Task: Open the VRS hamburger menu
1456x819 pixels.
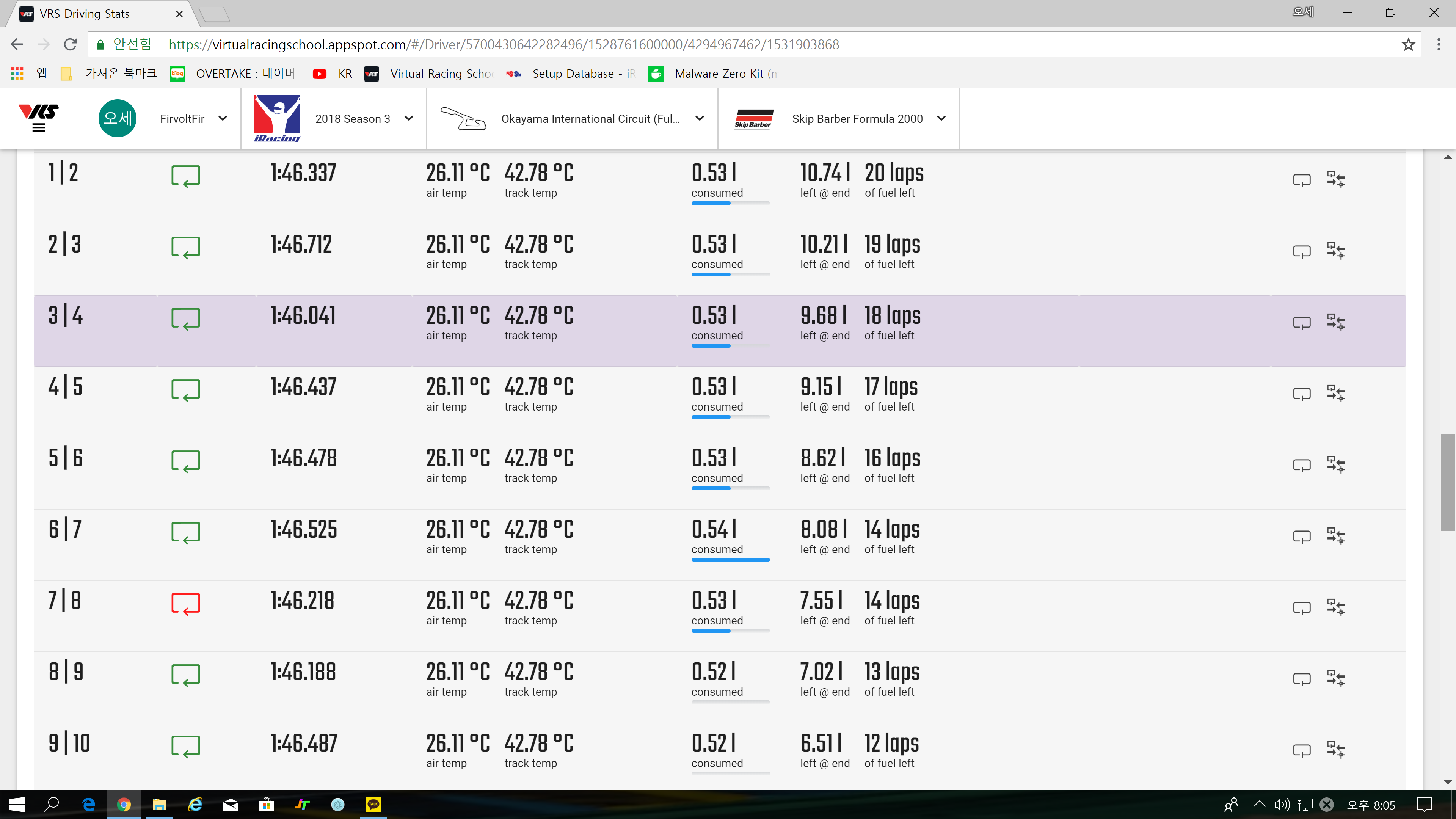Action: coord(38,128)
